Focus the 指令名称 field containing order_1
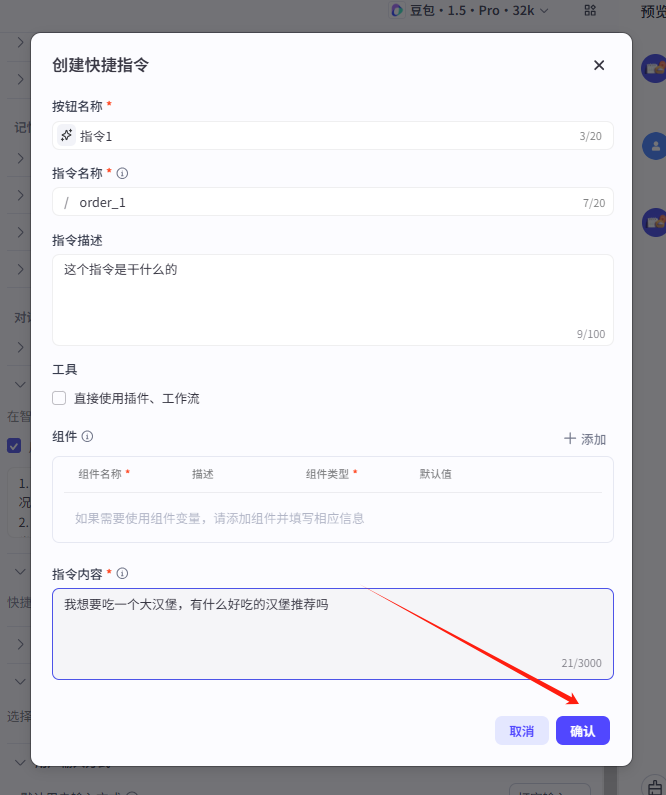This screenshot has width=666, height=795. pos(320,203)
